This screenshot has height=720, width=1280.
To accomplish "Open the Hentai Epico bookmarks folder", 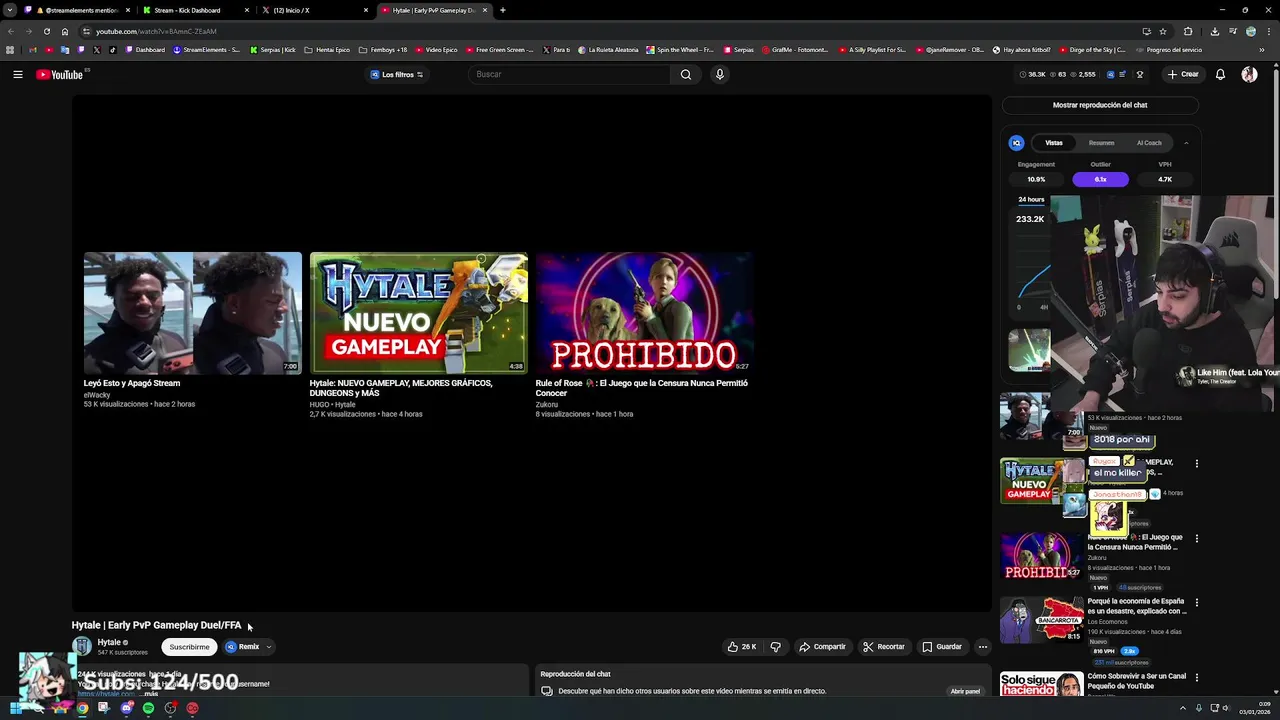I will [327, 50].
